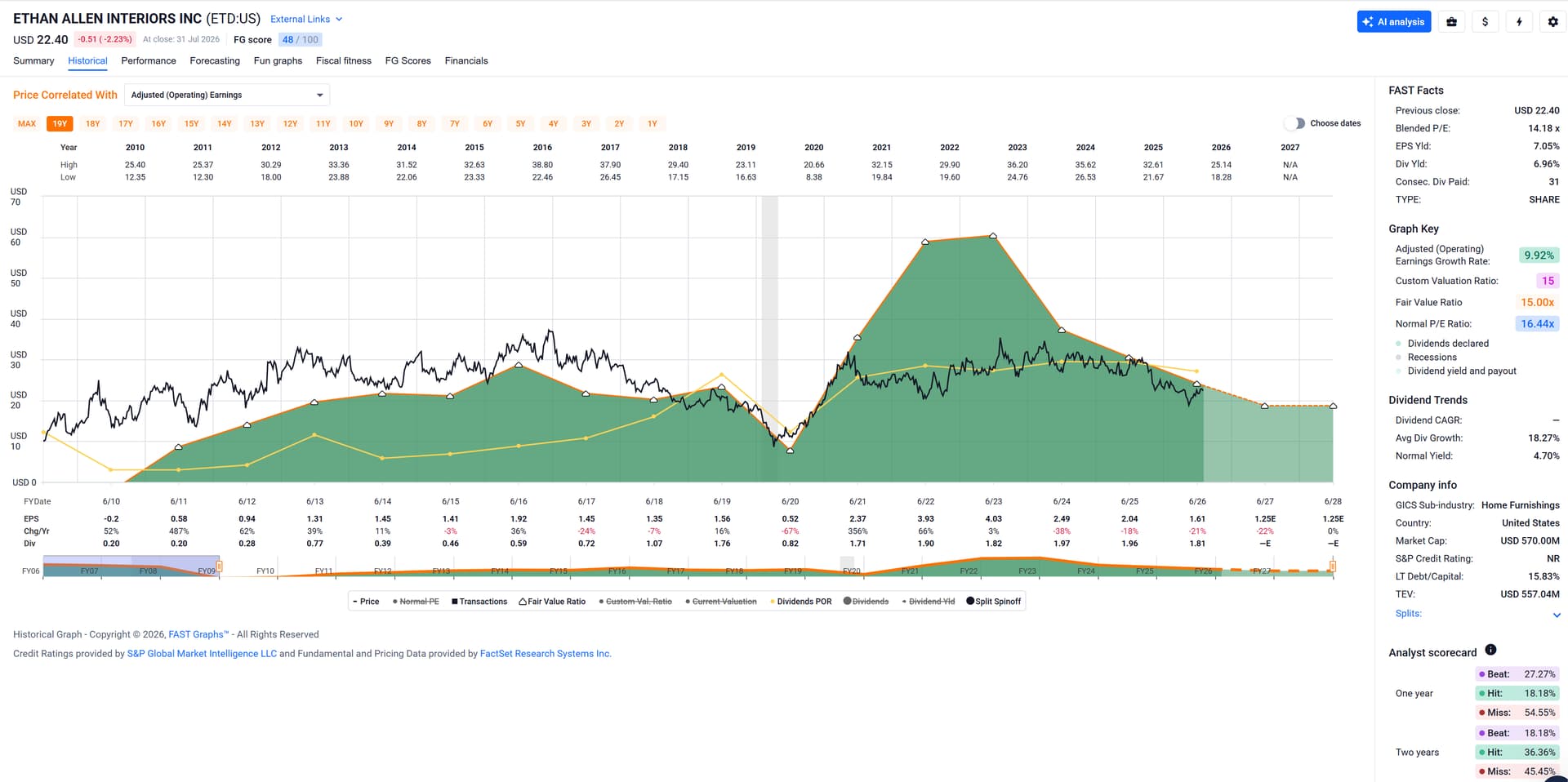Click the FG score 48 / 100 badge
The image size is (1568, 782).
pos(301,39)
